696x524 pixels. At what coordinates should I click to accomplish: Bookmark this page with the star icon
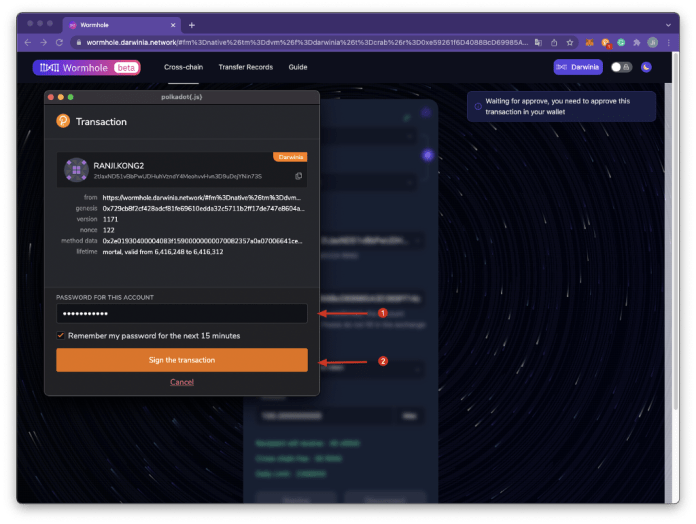pos(570,43)
